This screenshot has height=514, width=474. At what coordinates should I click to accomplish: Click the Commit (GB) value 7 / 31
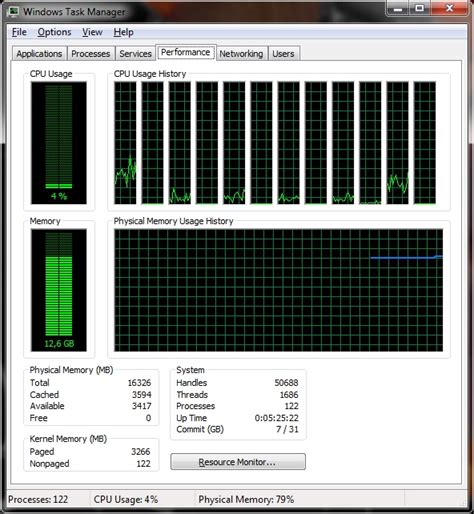287,429
